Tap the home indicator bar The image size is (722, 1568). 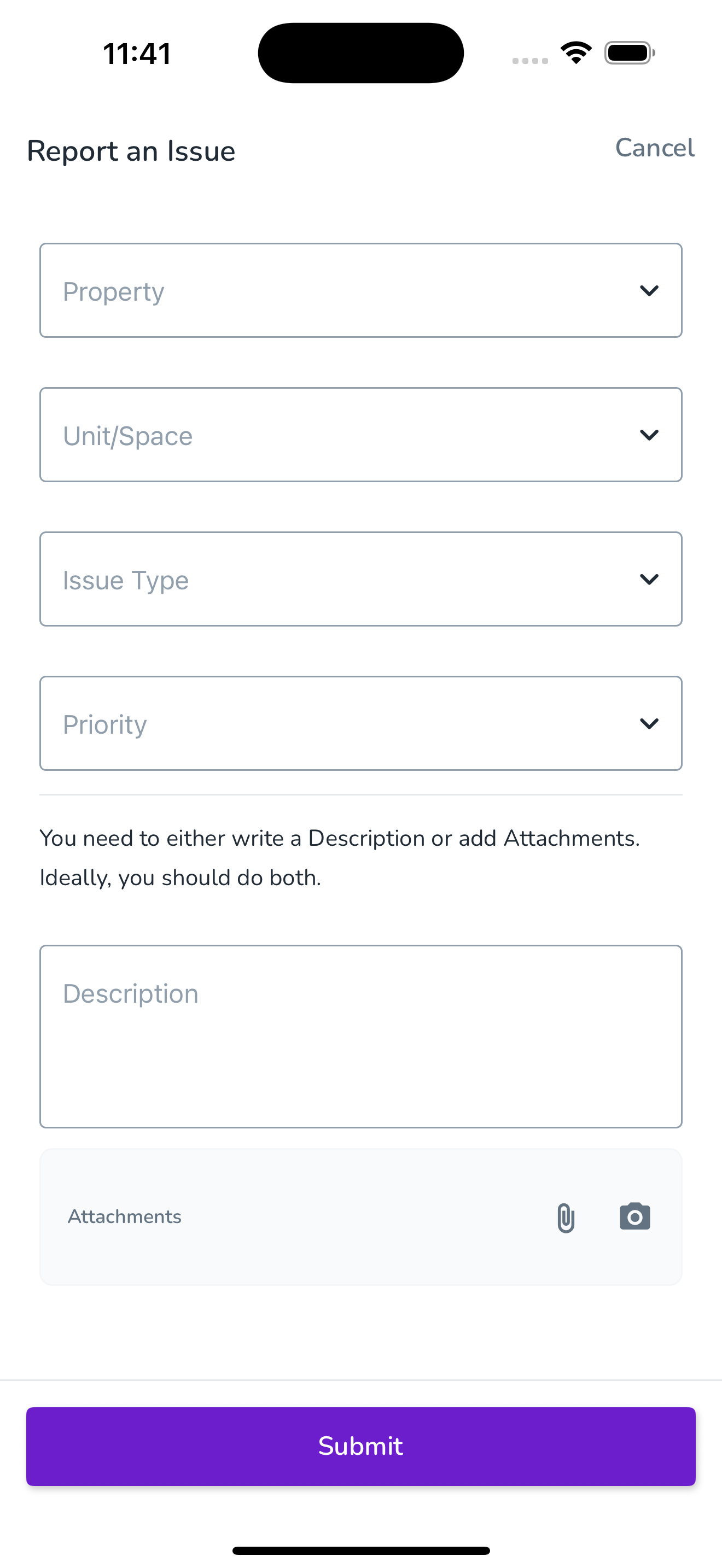pos(361,1551)
